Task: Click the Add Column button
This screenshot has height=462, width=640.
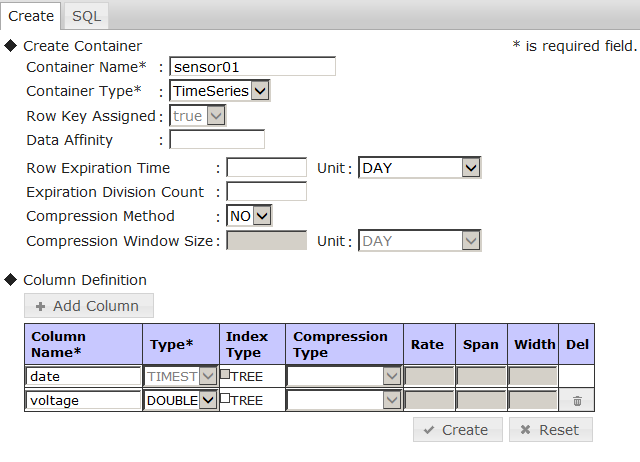Action: pos(89,306)
